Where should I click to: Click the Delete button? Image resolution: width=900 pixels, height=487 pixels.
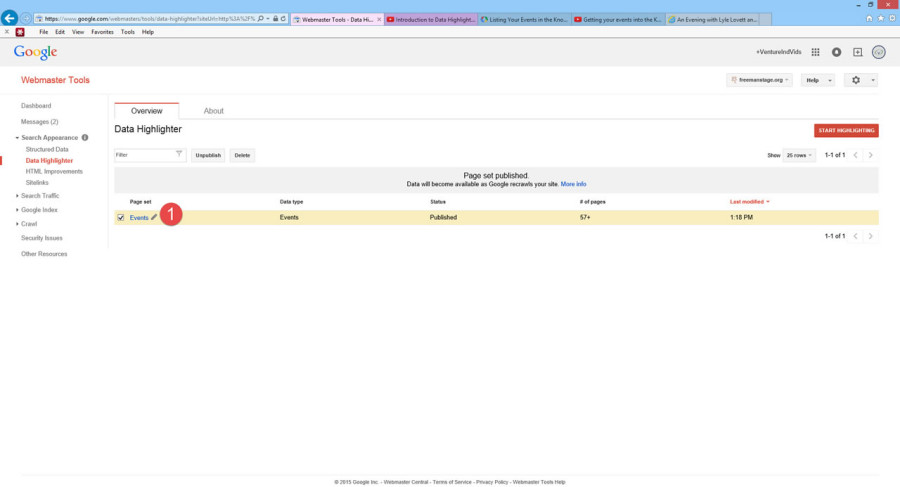click(242, 155)
